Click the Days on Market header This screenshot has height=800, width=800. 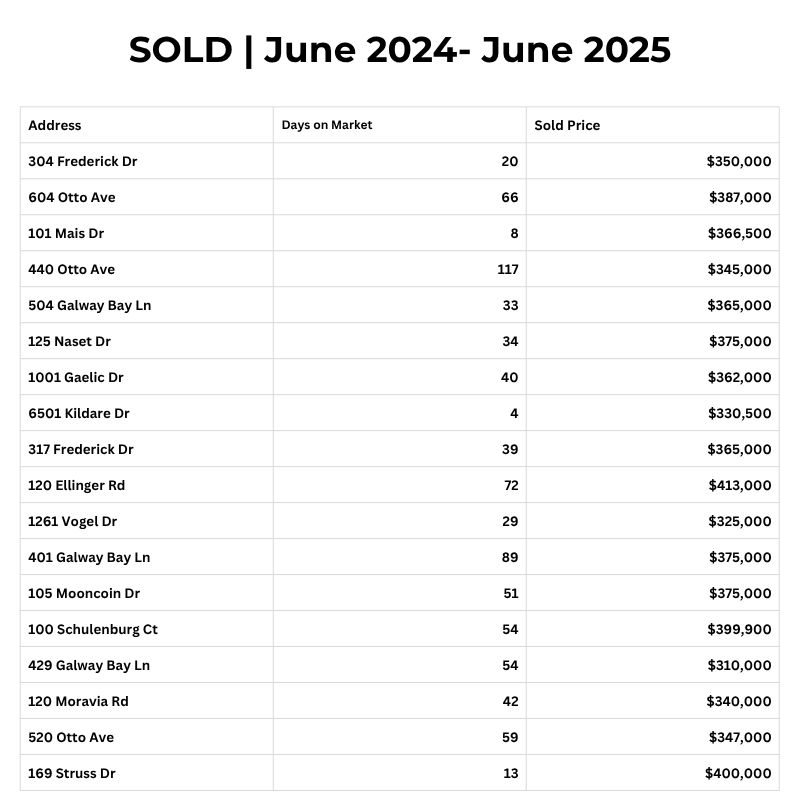coord(327,125)
